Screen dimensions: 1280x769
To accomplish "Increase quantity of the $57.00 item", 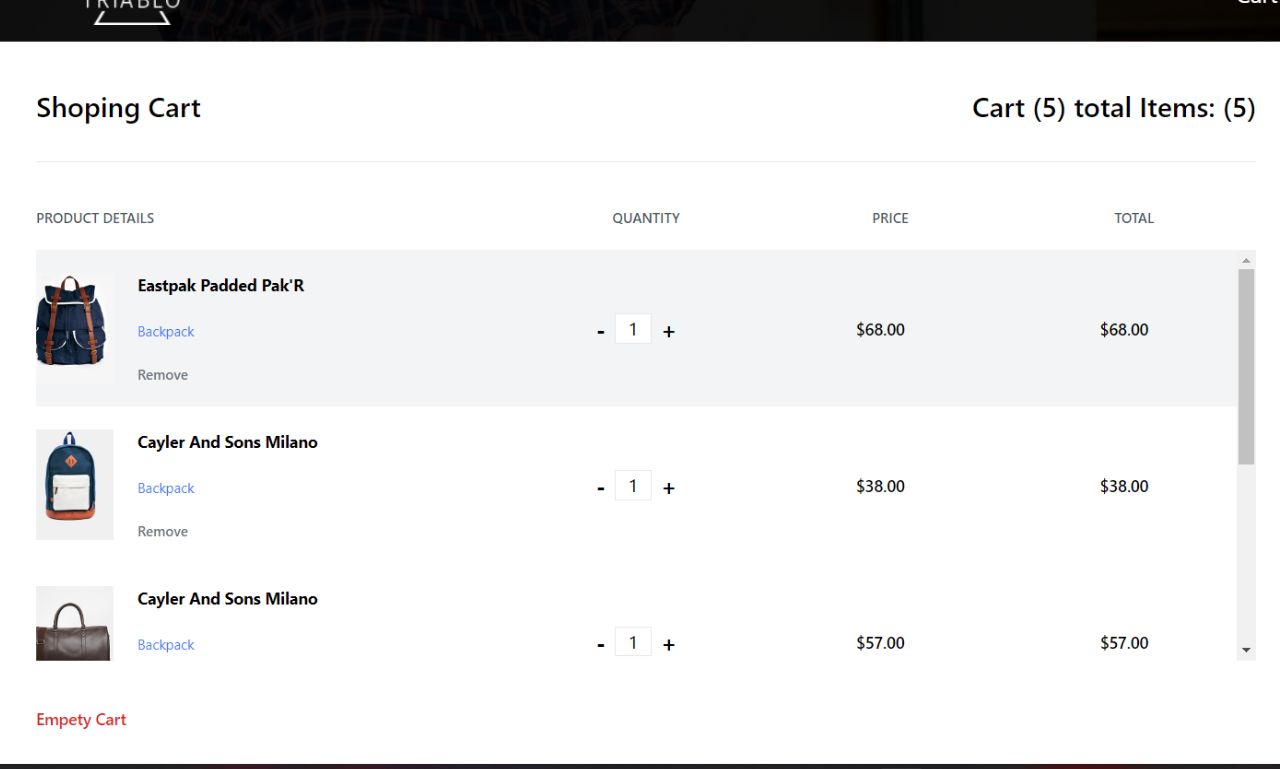I will click(669, 645).
